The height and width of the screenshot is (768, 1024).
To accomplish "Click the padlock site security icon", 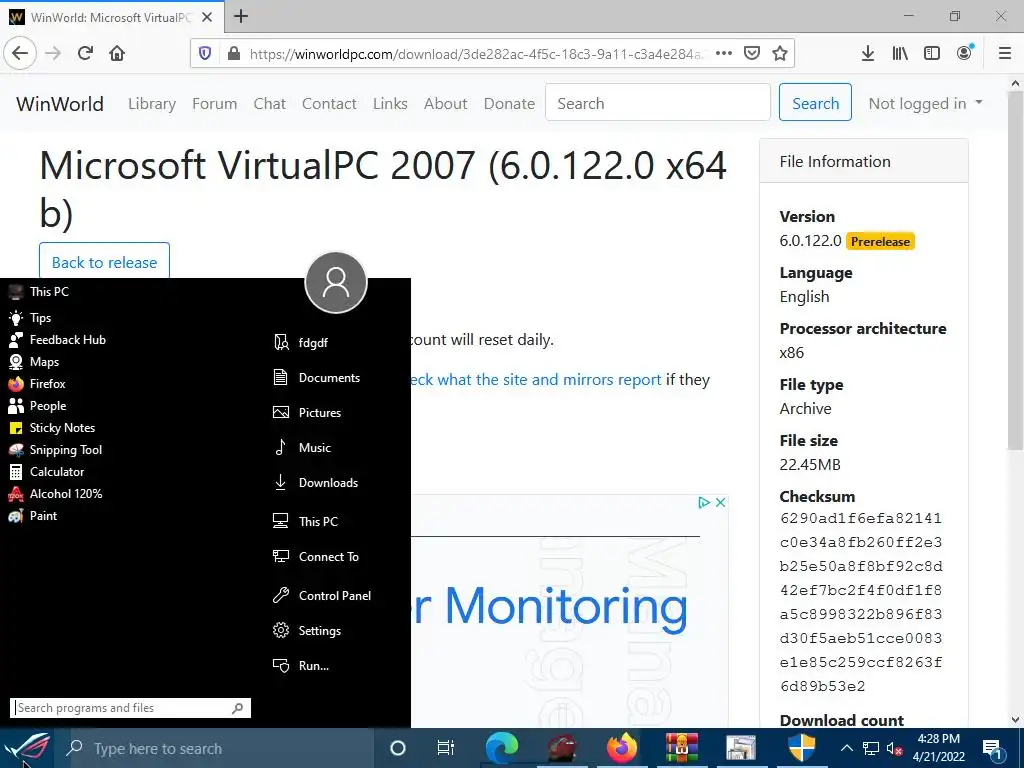I will pyautogui.click(x=234, y=54).
